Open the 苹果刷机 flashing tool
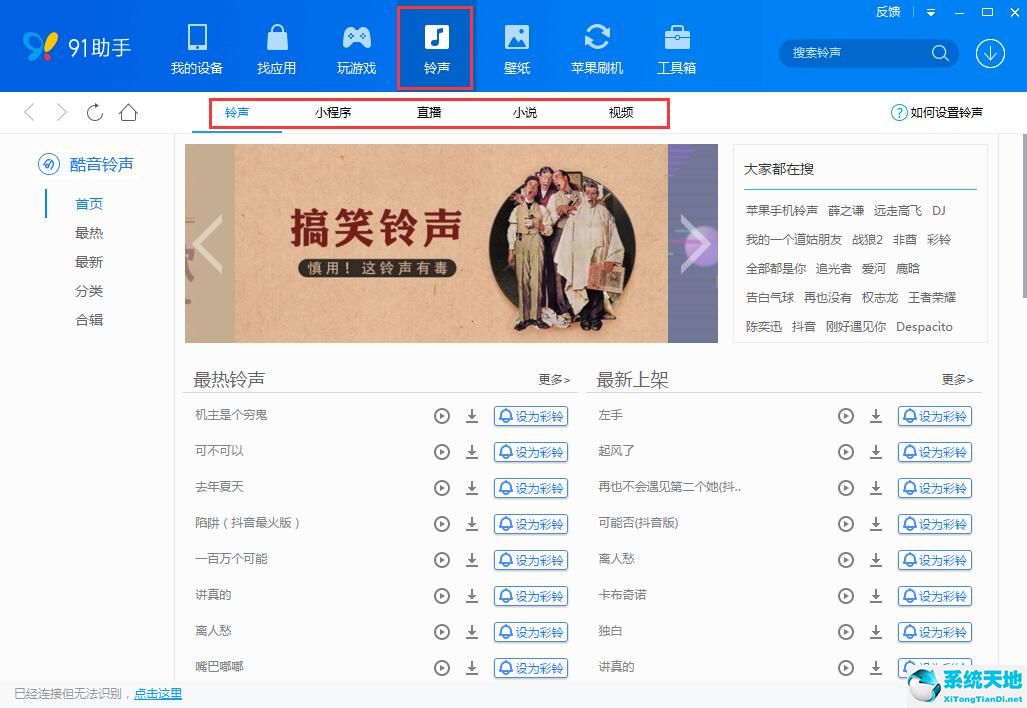The image size is (1027, 708). (597, 47)
